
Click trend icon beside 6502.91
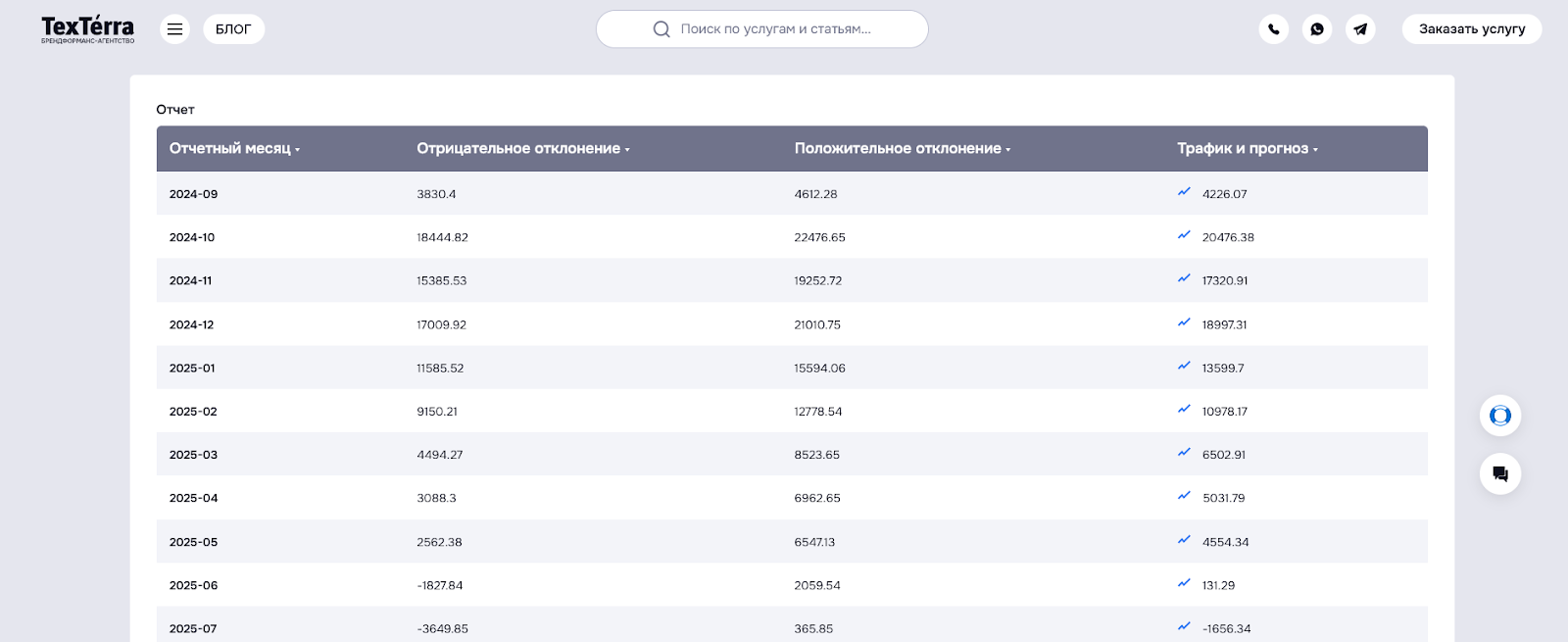click(1184, 452)
